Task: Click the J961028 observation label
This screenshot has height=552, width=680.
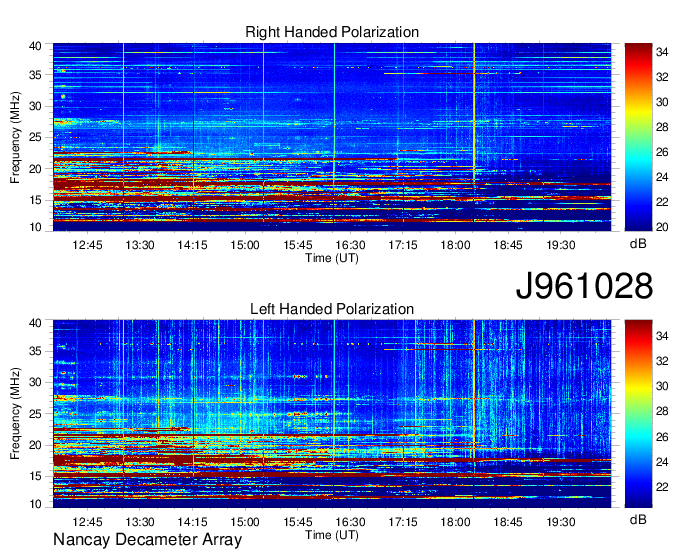Action: click(x=584, y=286)
